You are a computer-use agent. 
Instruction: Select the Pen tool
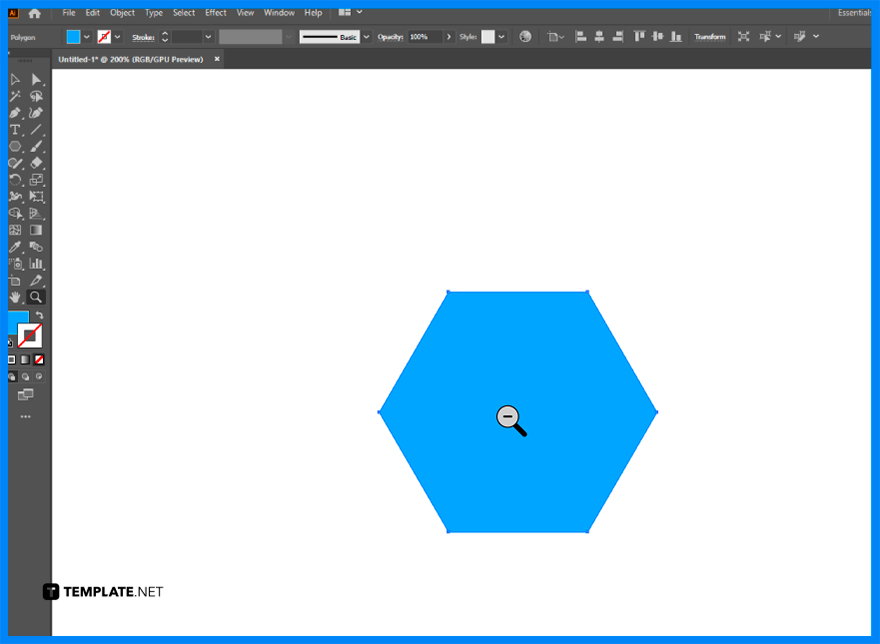[x=16, y=112]
